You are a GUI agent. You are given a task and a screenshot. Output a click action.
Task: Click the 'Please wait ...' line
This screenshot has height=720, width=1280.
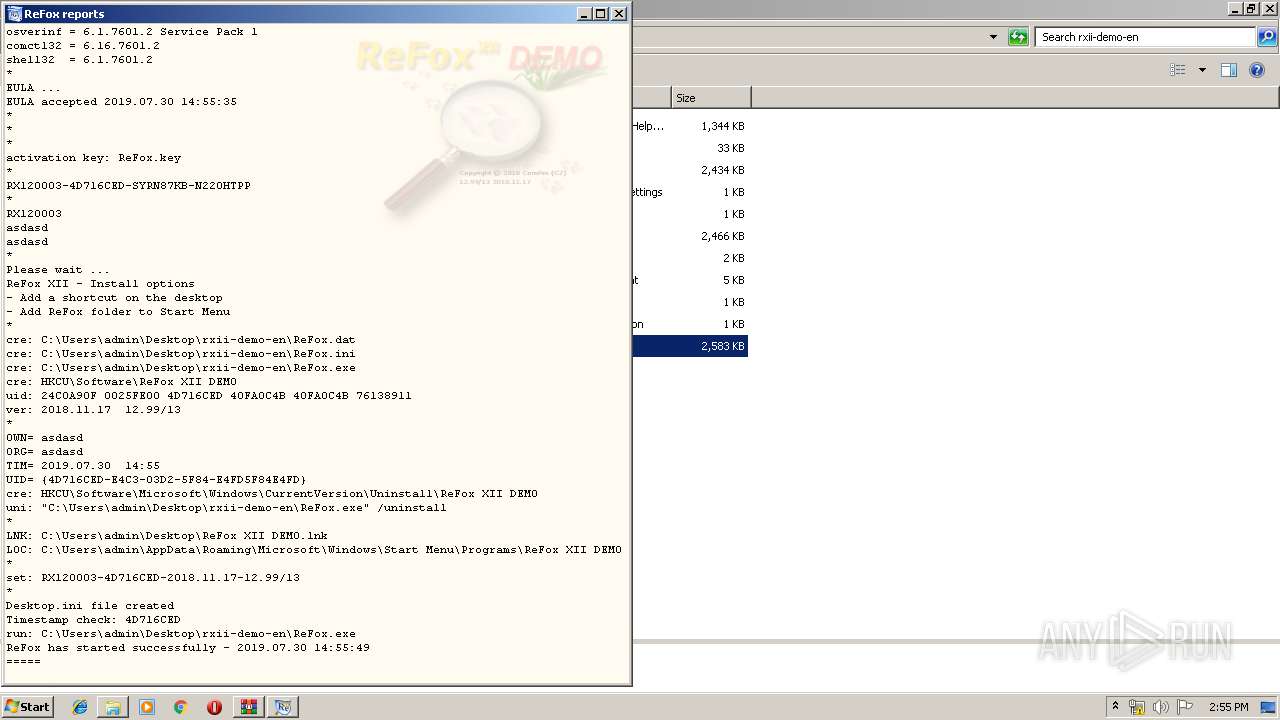[x=58, y=270]
